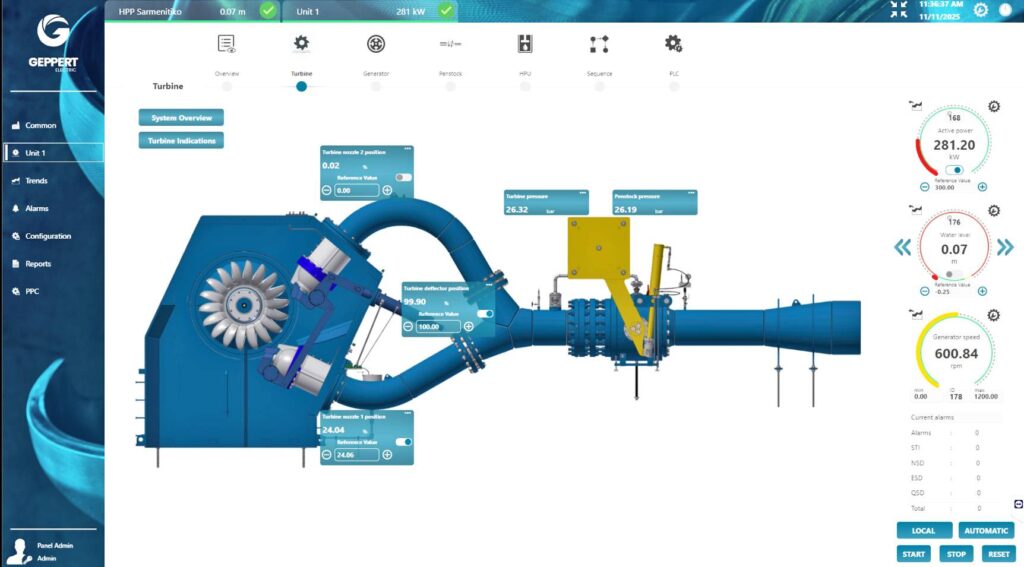Image resolution: width=1024 pixels, height=567 pixels.
Task: Increase Active power reference value with plus
Action: tap(982, 187)
